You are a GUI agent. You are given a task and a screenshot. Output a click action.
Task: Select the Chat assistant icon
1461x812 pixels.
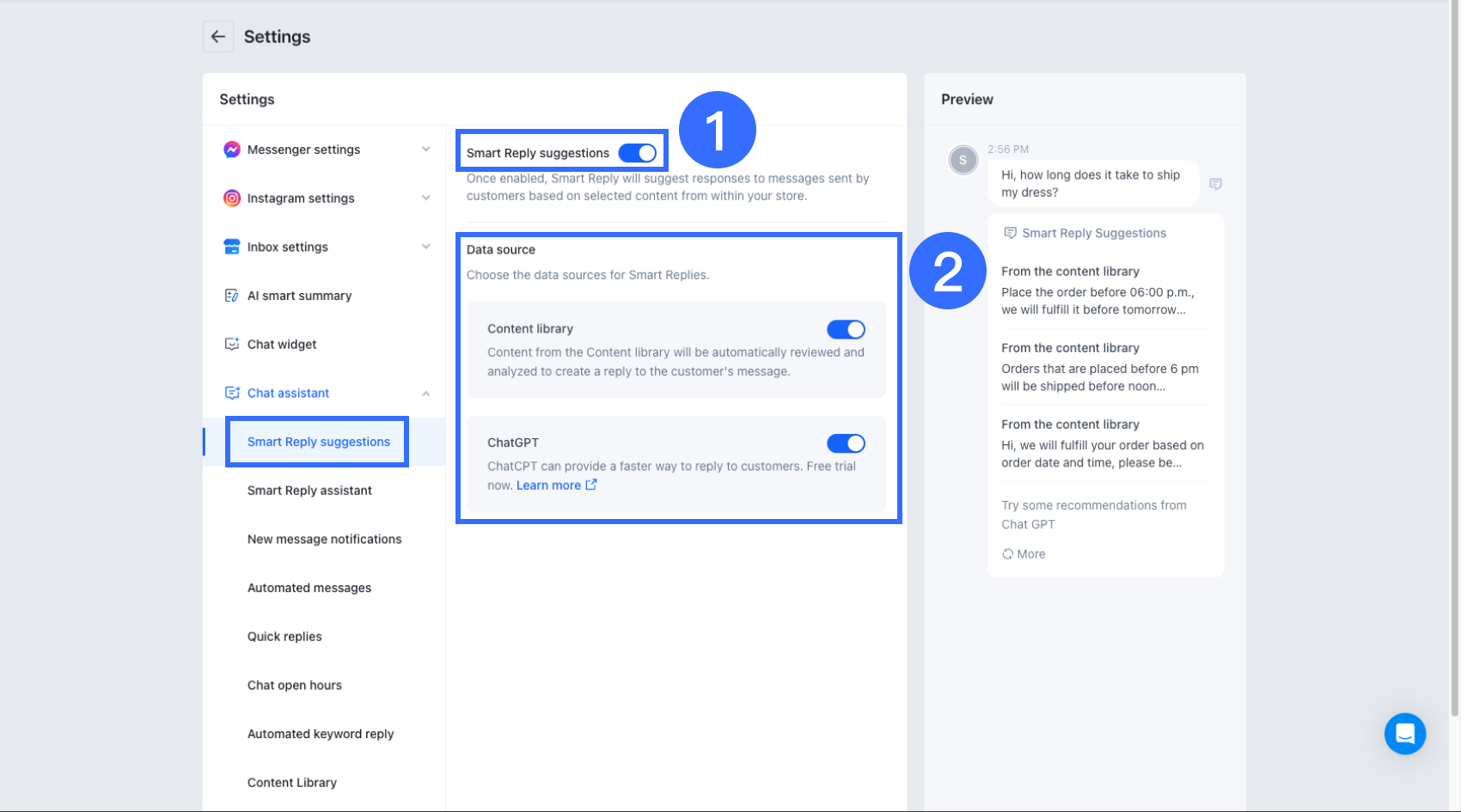[231, 393]
